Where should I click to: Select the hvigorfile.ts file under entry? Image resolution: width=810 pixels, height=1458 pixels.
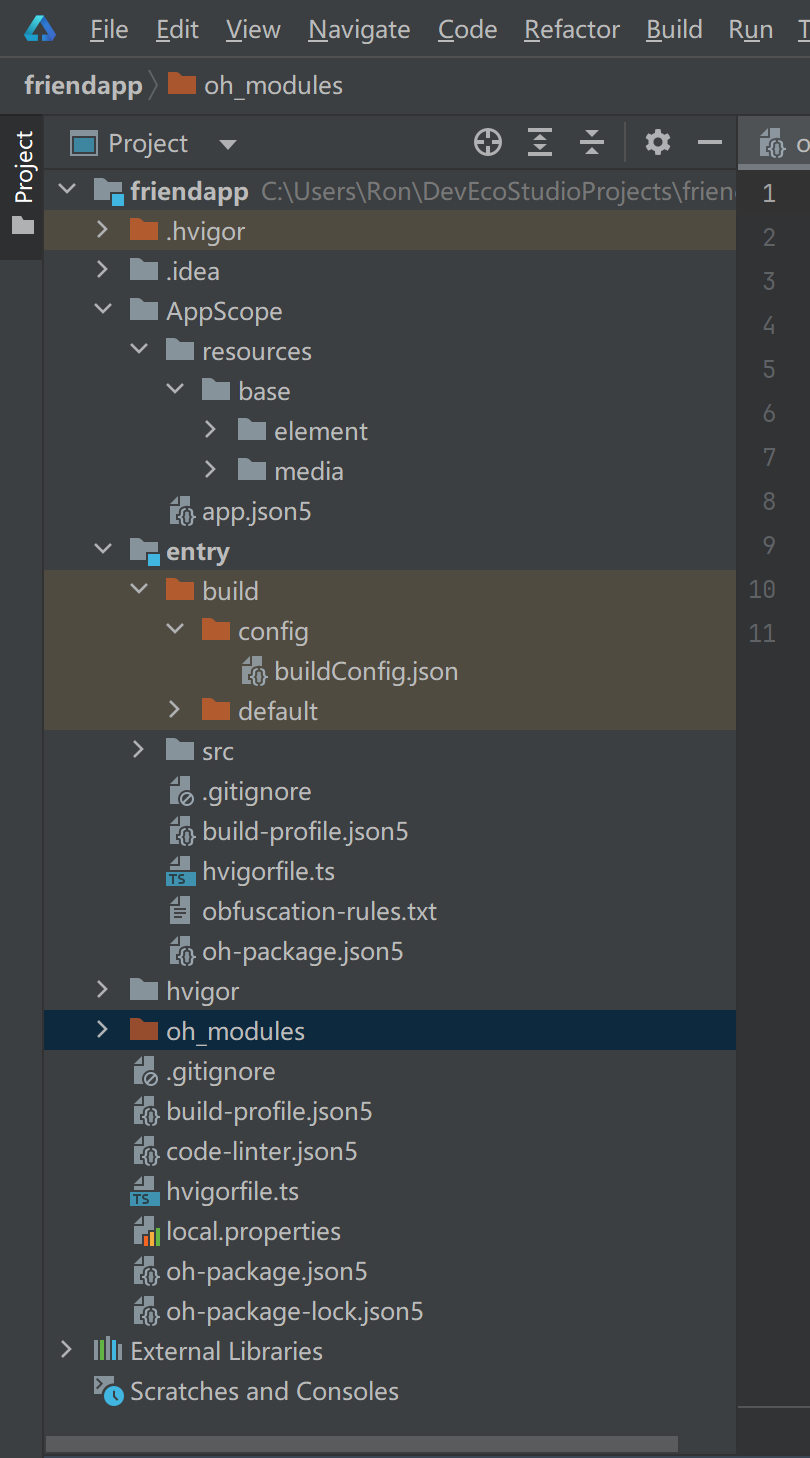pos(268,871)
